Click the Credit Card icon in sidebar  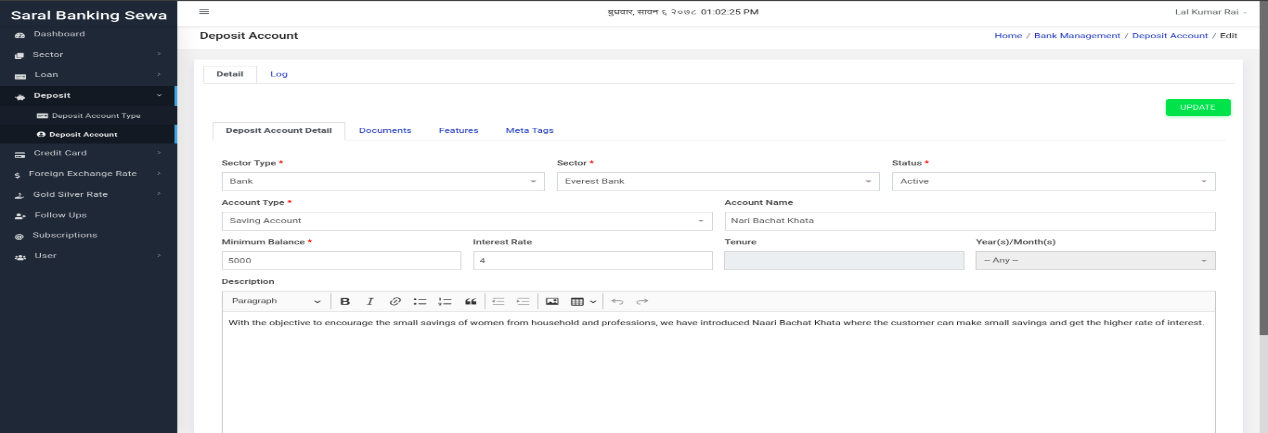tap(19, 154)
